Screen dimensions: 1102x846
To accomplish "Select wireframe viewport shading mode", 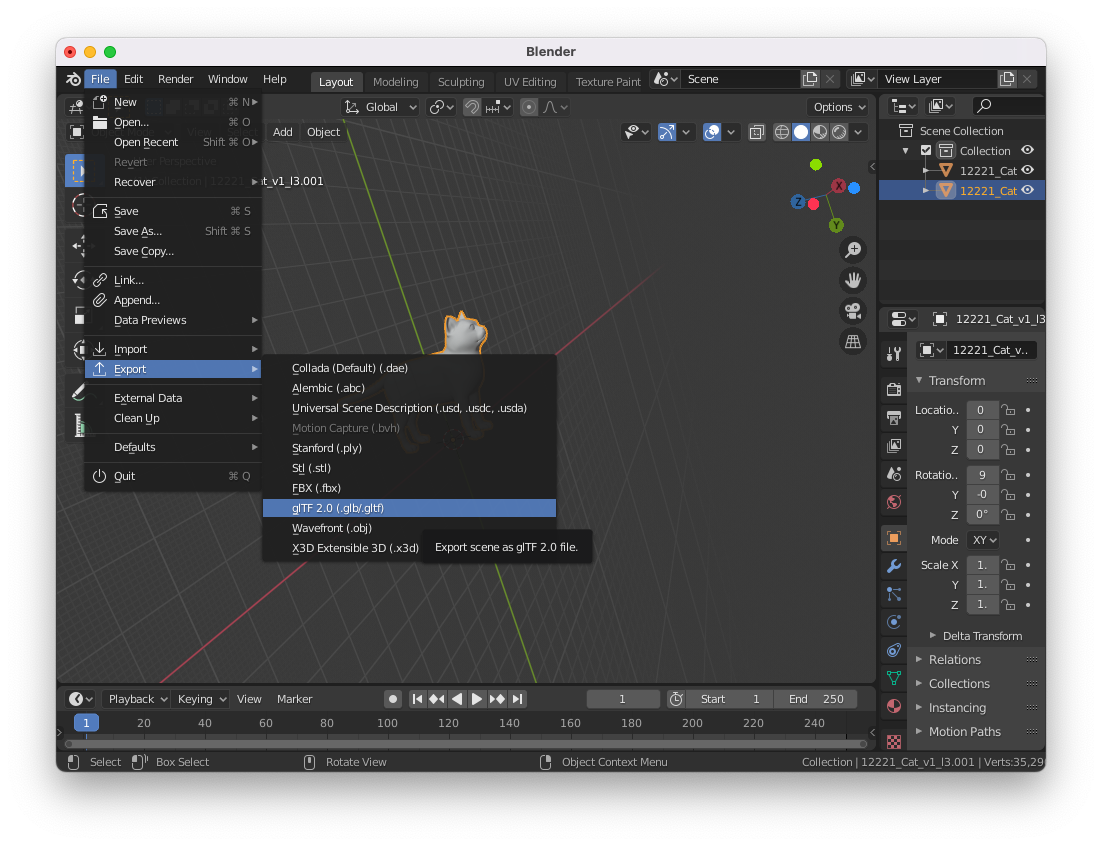I will [782, 132].
